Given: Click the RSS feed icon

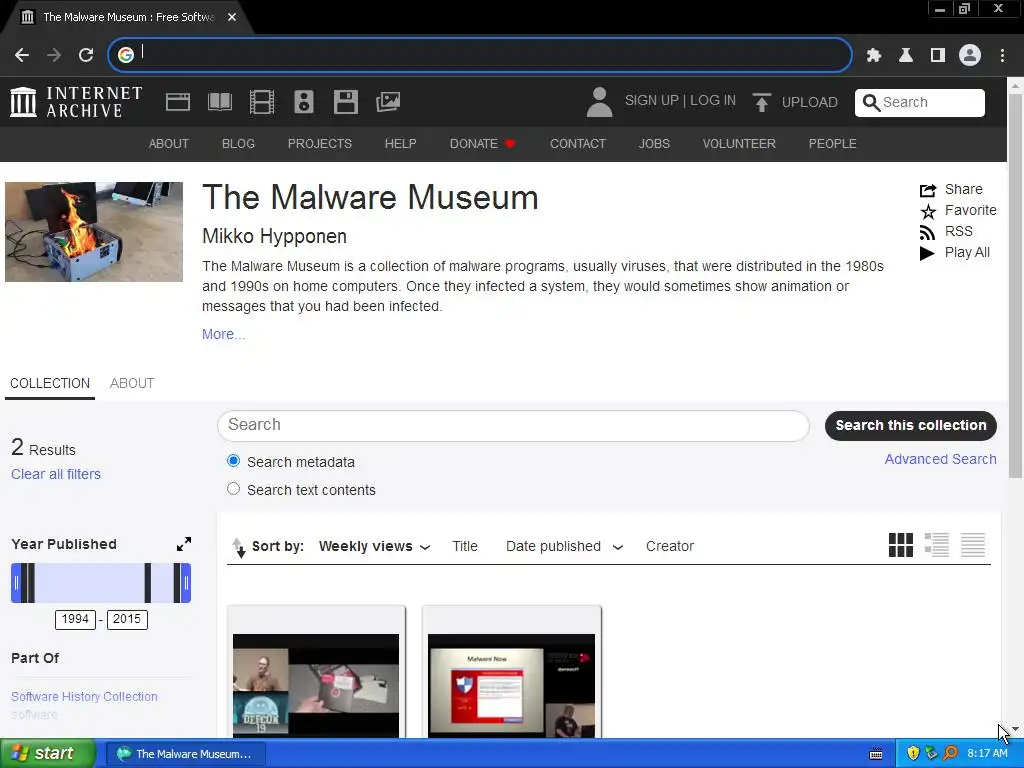Looking at the screenshot, I should (x=927, y=232).
